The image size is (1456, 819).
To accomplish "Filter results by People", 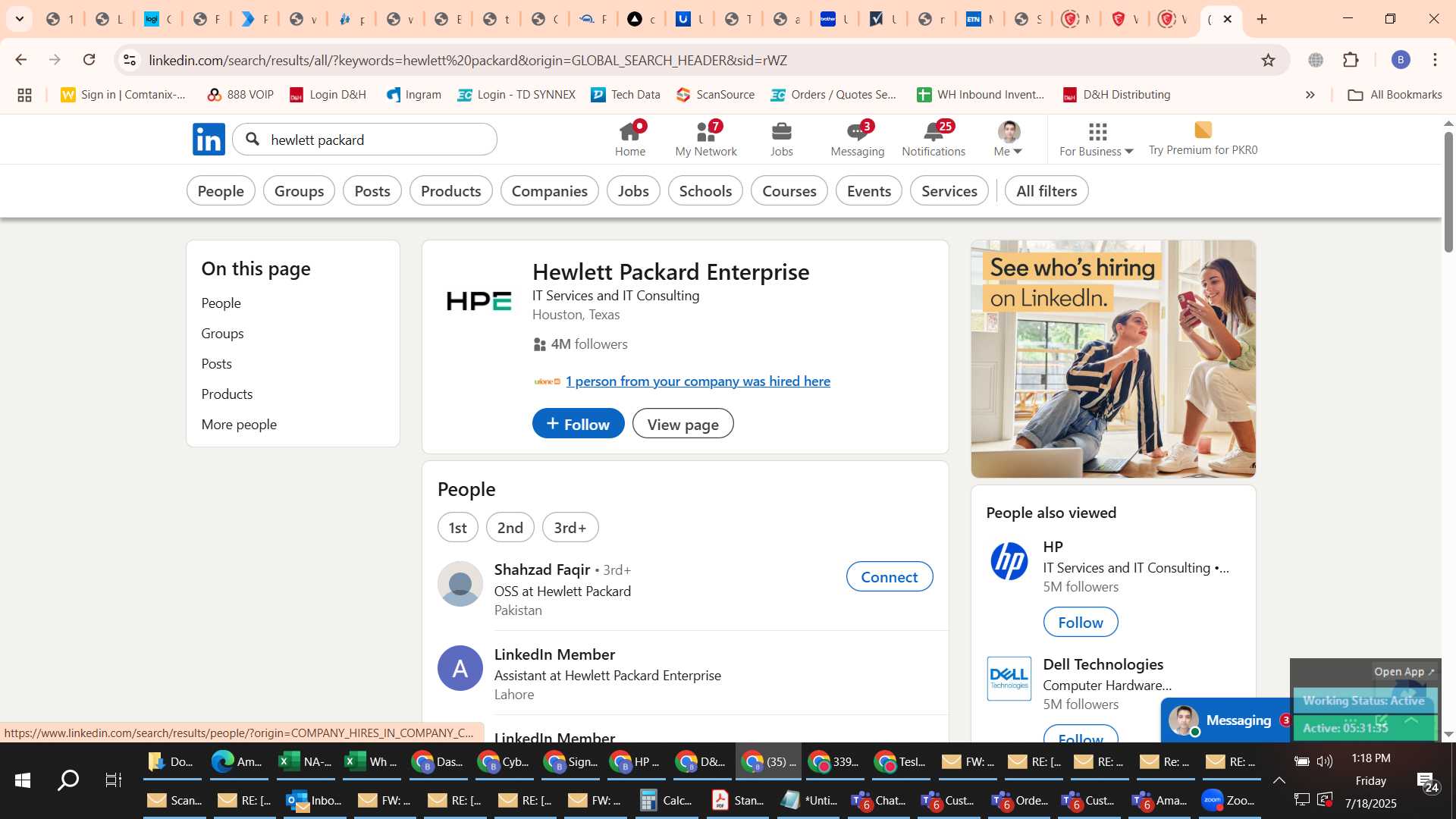I will 221,191.
